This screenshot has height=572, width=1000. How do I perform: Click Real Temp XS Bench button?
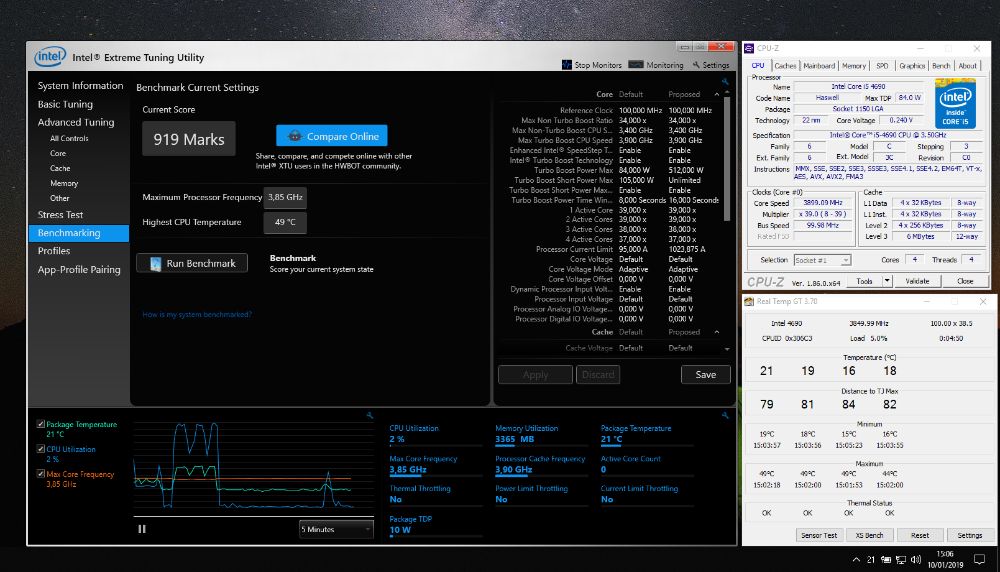tap(869, 535)
